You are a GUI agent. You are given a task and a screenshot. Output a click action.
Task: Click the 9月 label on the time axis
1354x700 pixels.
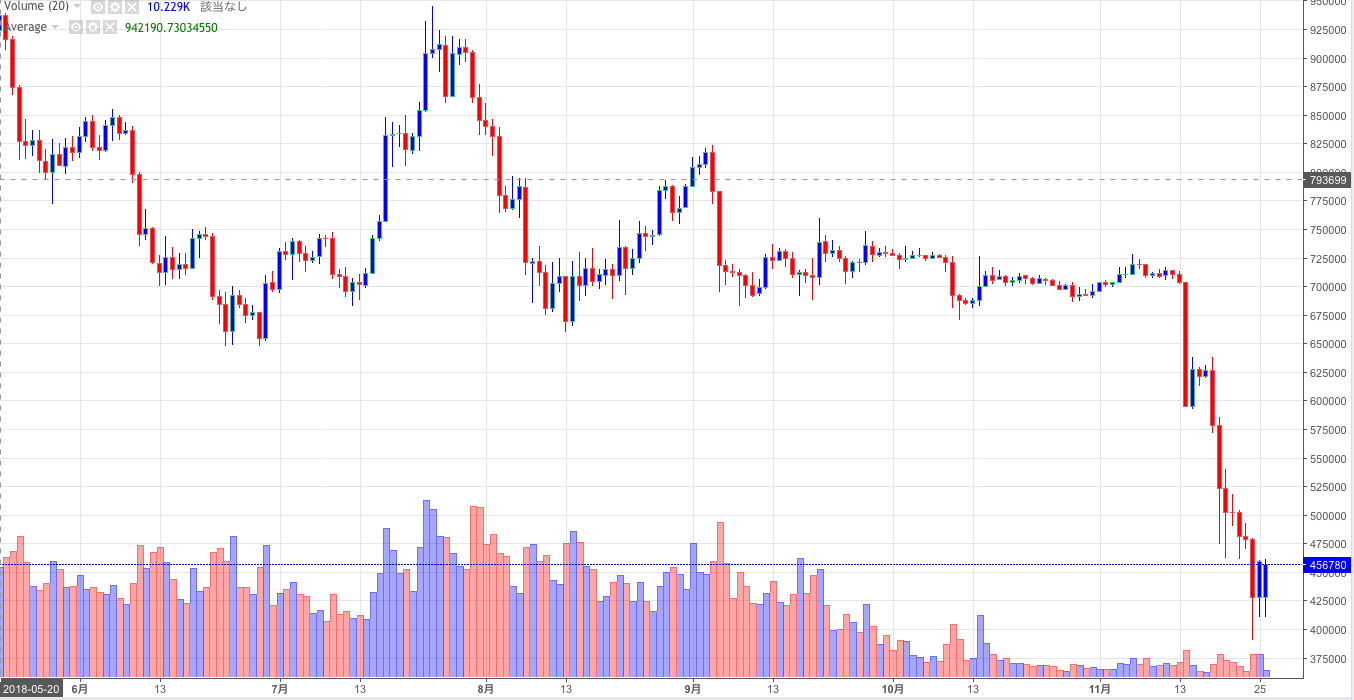click(x=692, y=689)
